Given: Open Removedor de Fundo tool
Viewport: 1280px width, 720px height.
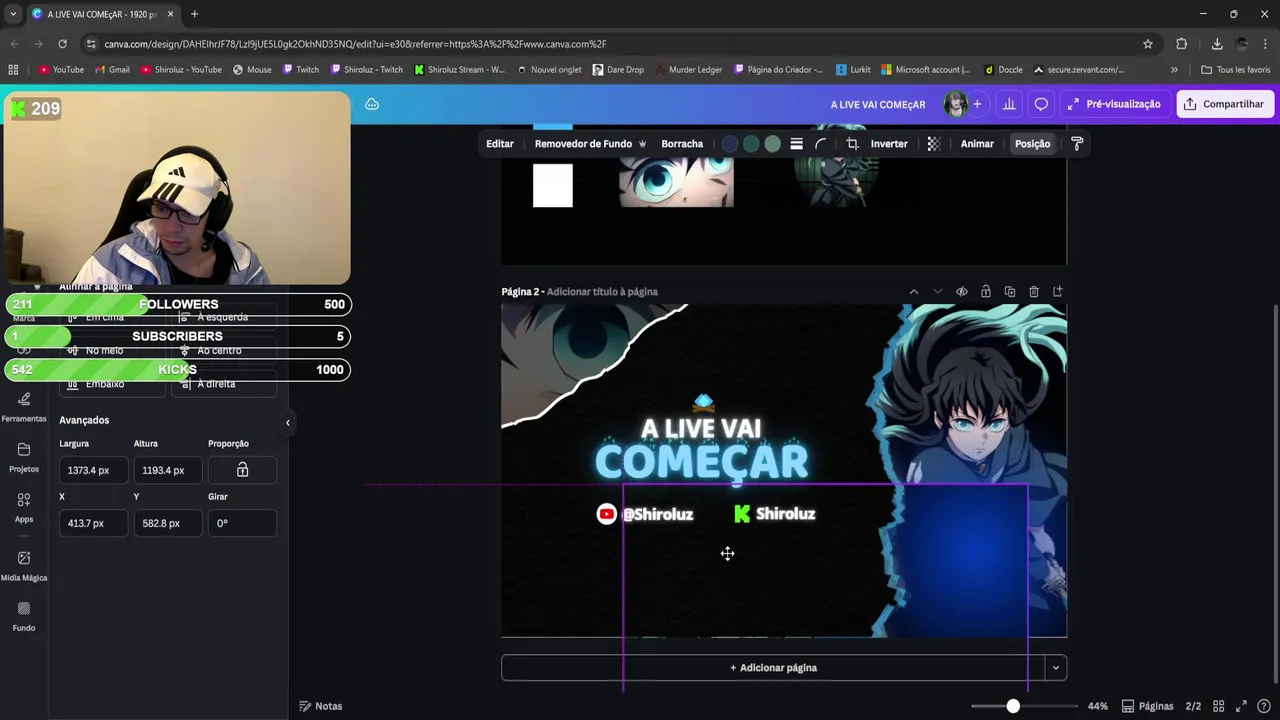Looking at the screenshot, I should pyautogui.click(x=590, y=144).
